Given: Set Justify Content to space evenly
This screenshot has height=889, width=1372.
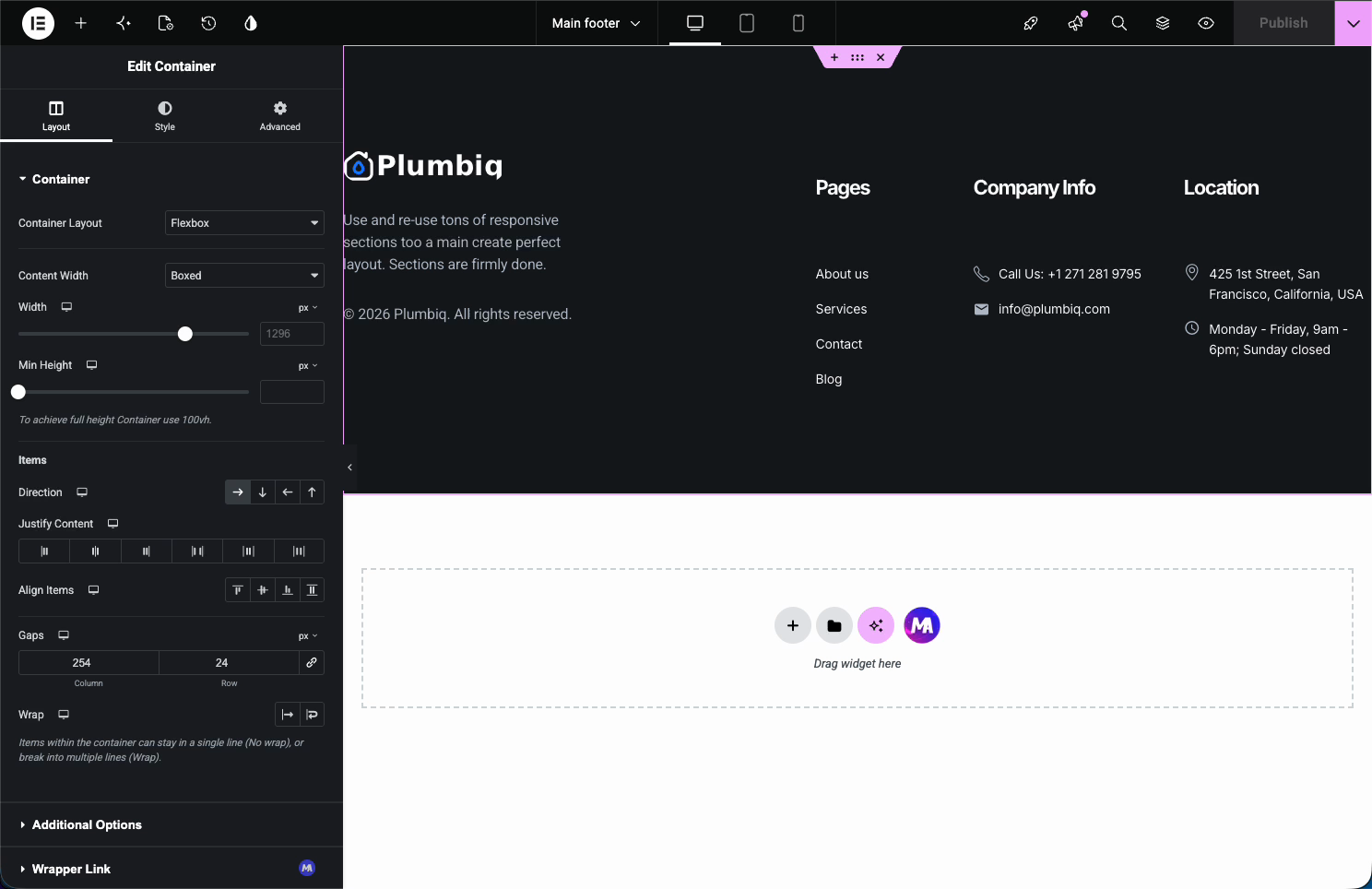Looking at the screenshot, I should (299, 551).
